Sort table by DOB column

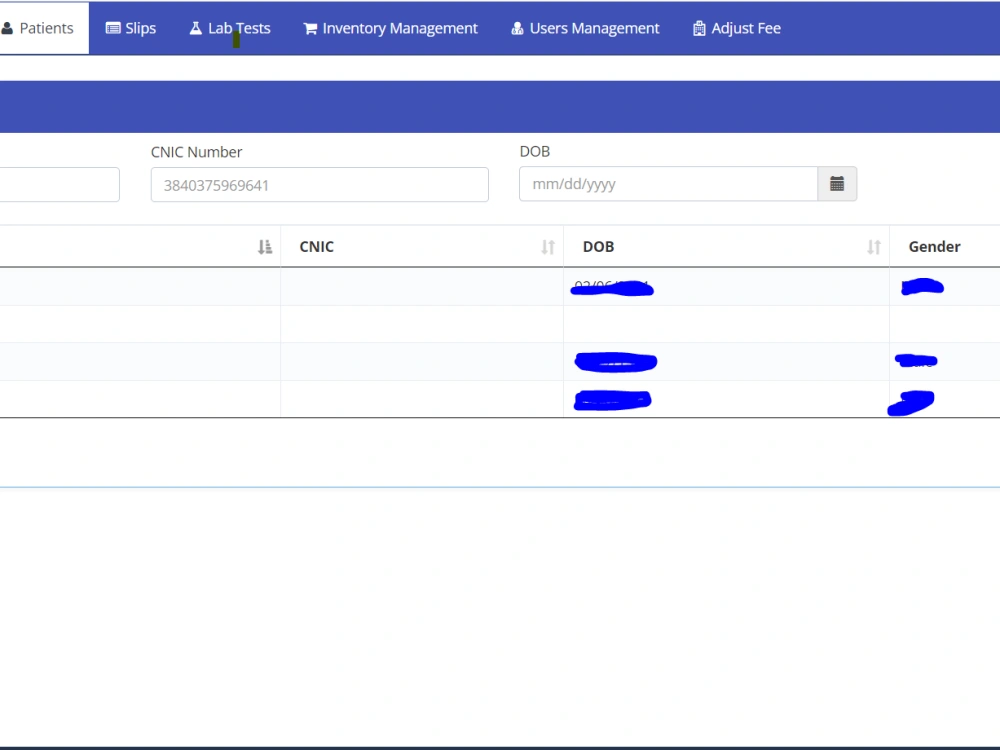coord(726,247)
